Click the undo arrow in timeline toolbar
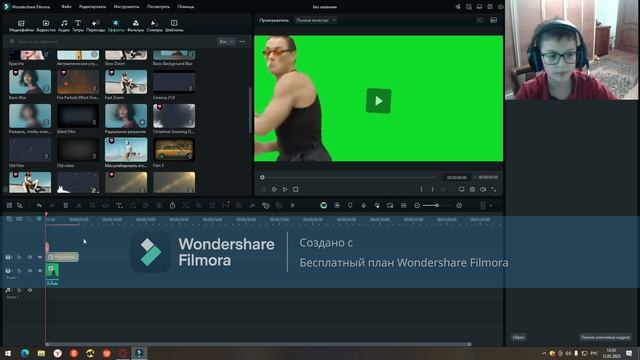 tap(39, 205)
